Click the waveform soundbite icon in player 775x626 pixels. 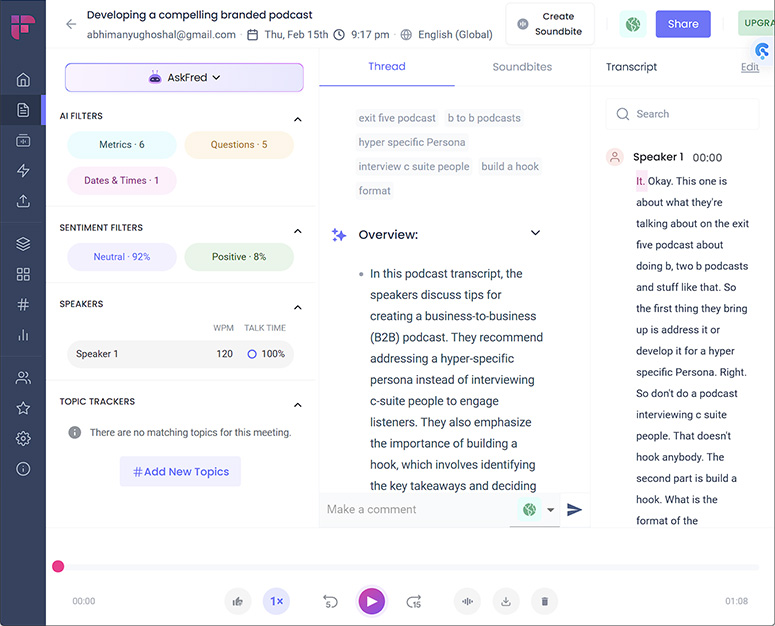[467, 601]
